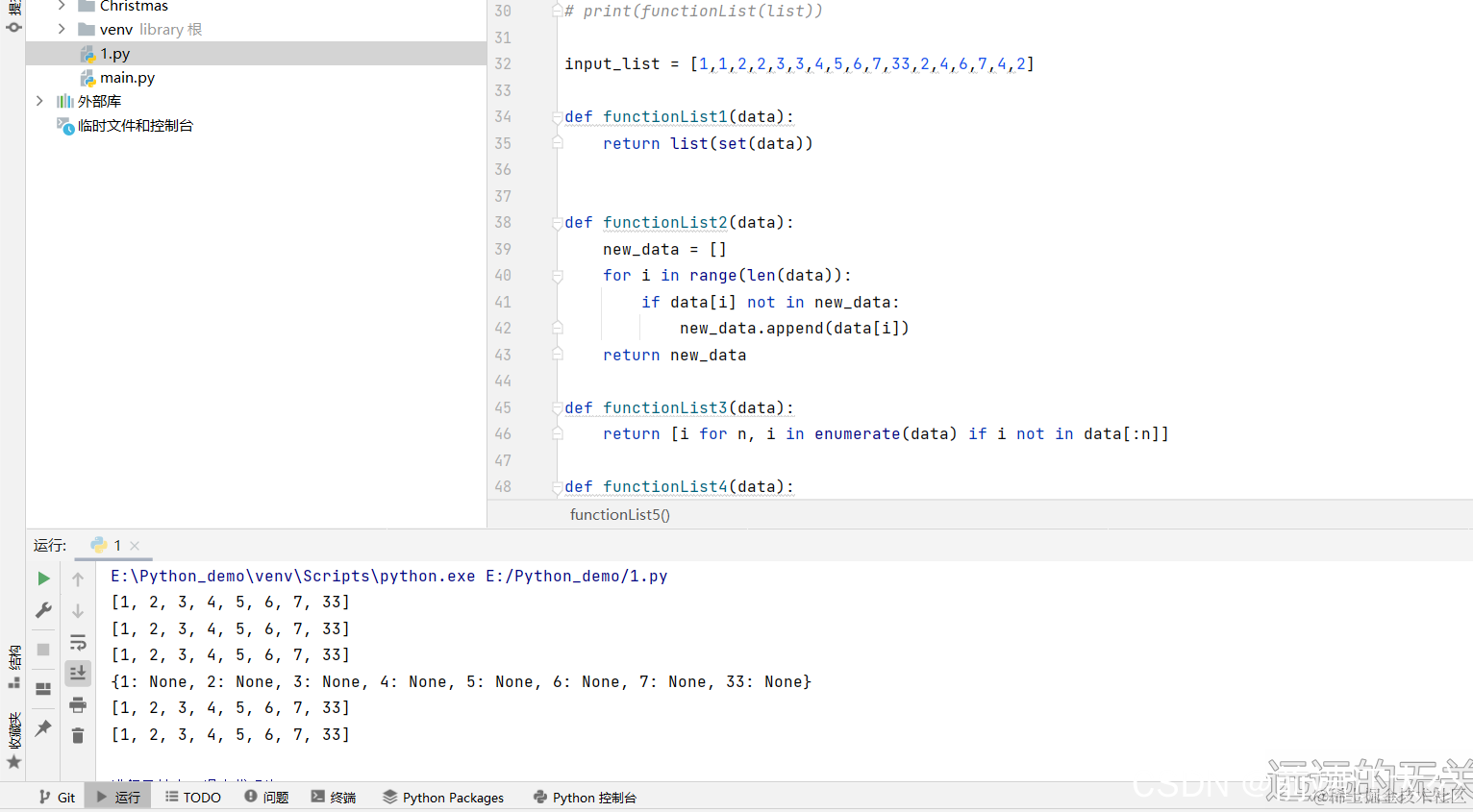
Task: Open the TODO tool window tab
Action: tap(192, 798)
